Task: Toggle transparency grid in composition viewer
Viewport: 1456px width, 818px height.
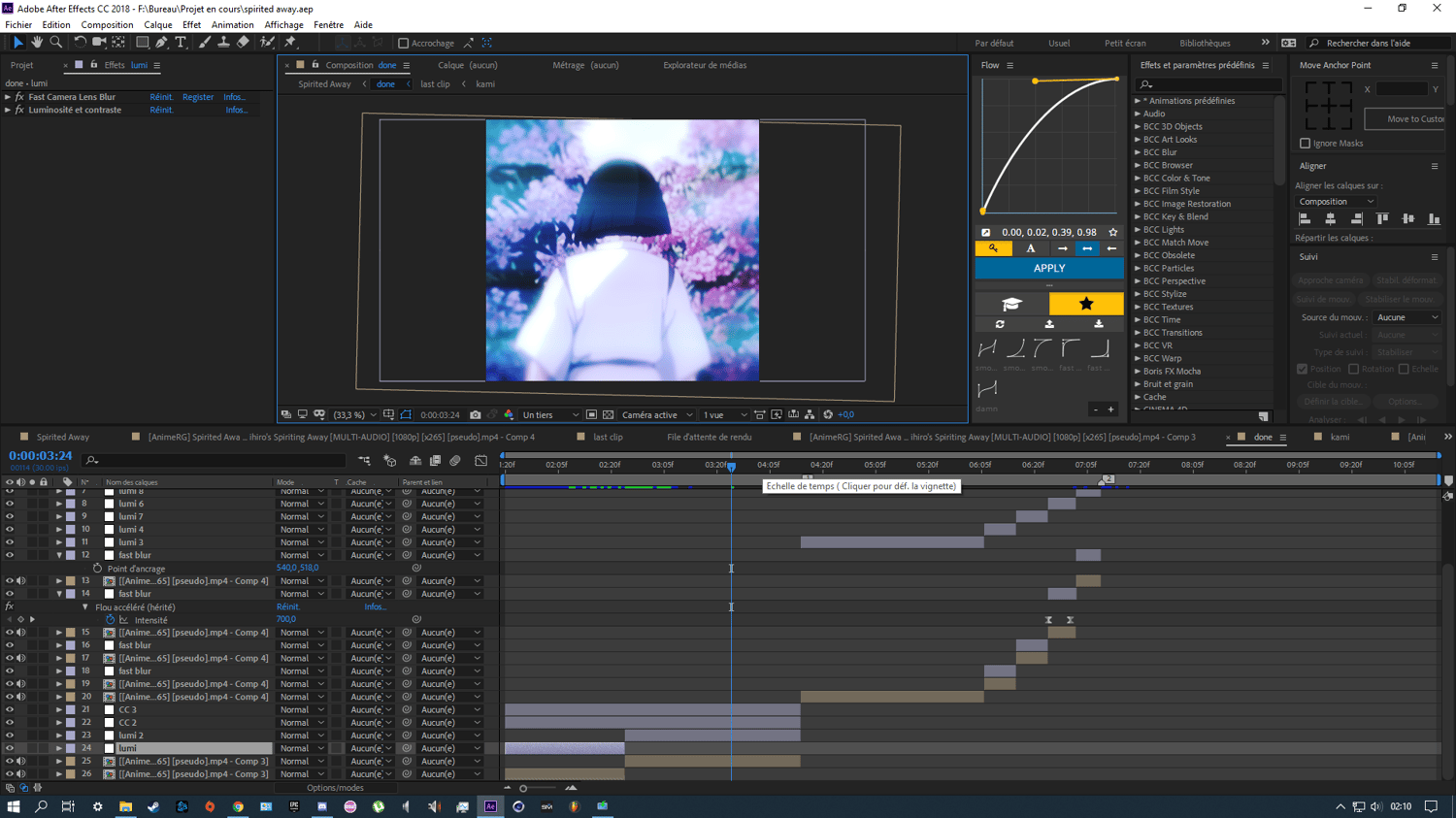Action: [x=608, y=415]
